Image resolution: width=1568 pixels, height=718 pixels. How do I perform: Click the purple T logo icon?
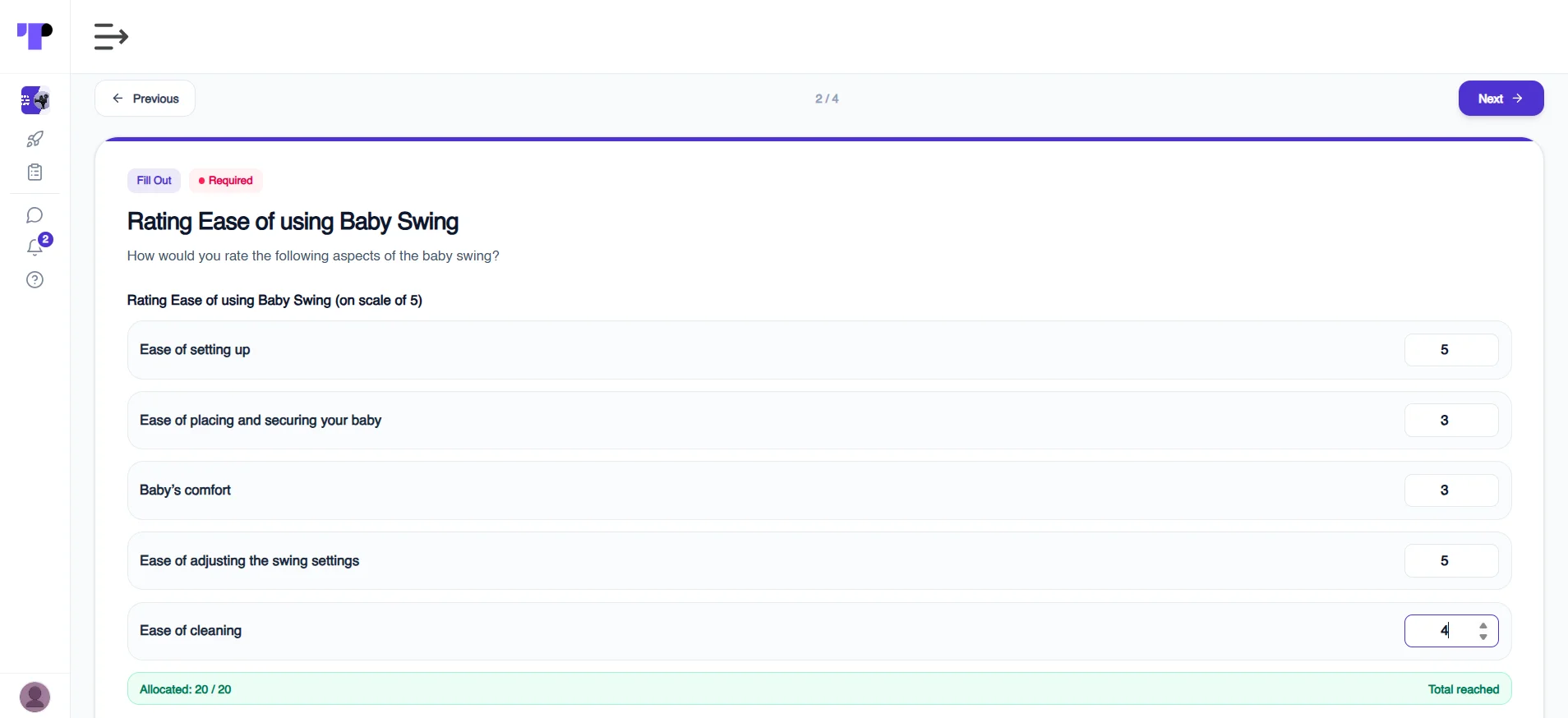[x=35, y=36]
